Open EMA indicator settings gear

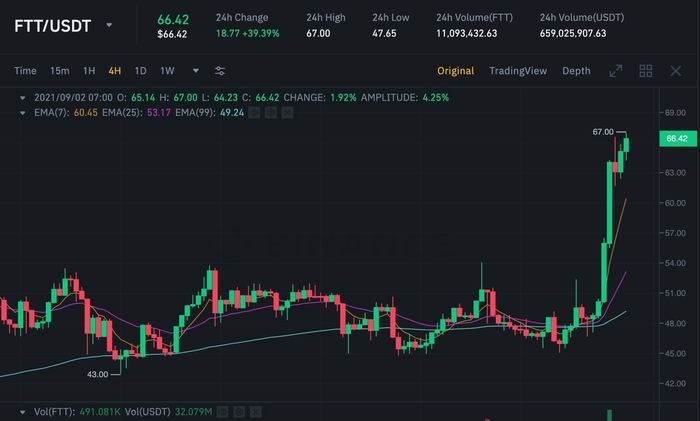click(x=271, y=113)
